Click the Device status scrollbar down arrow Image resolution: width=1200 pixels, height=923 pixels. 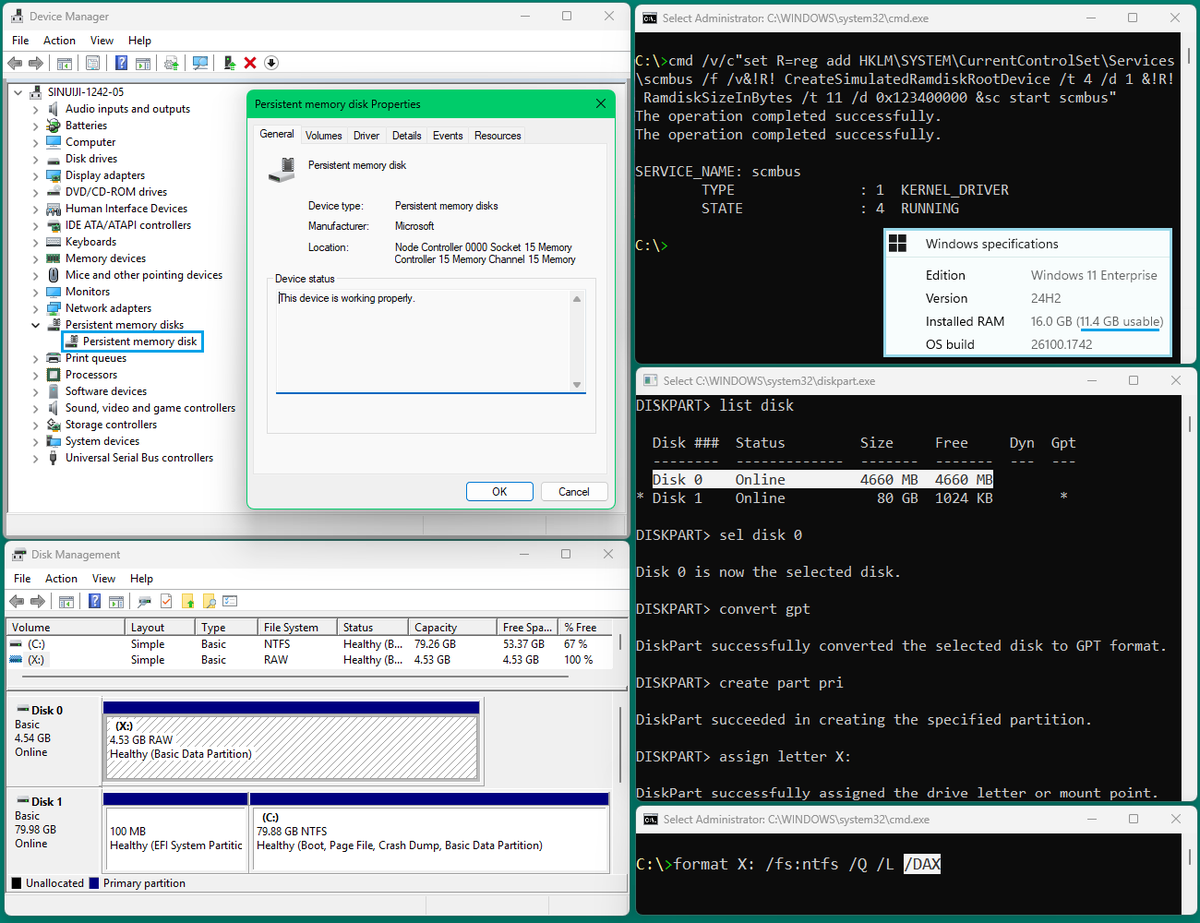tap(577, 385)
